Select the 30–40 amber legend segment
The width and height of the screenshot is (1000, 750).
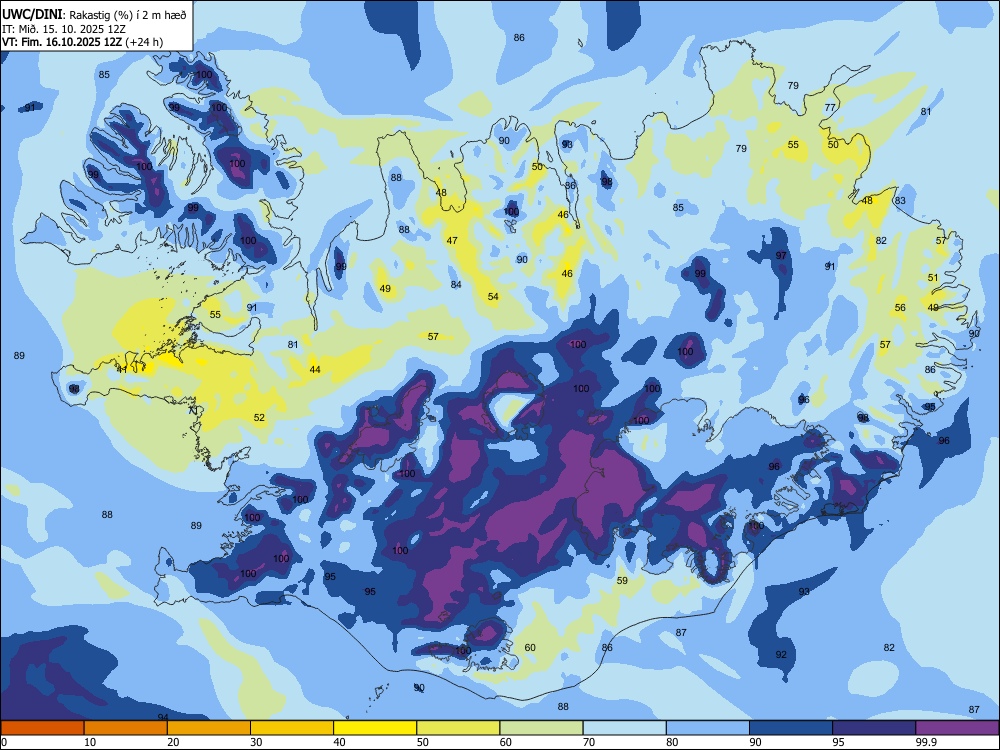(x=292, y=728)
